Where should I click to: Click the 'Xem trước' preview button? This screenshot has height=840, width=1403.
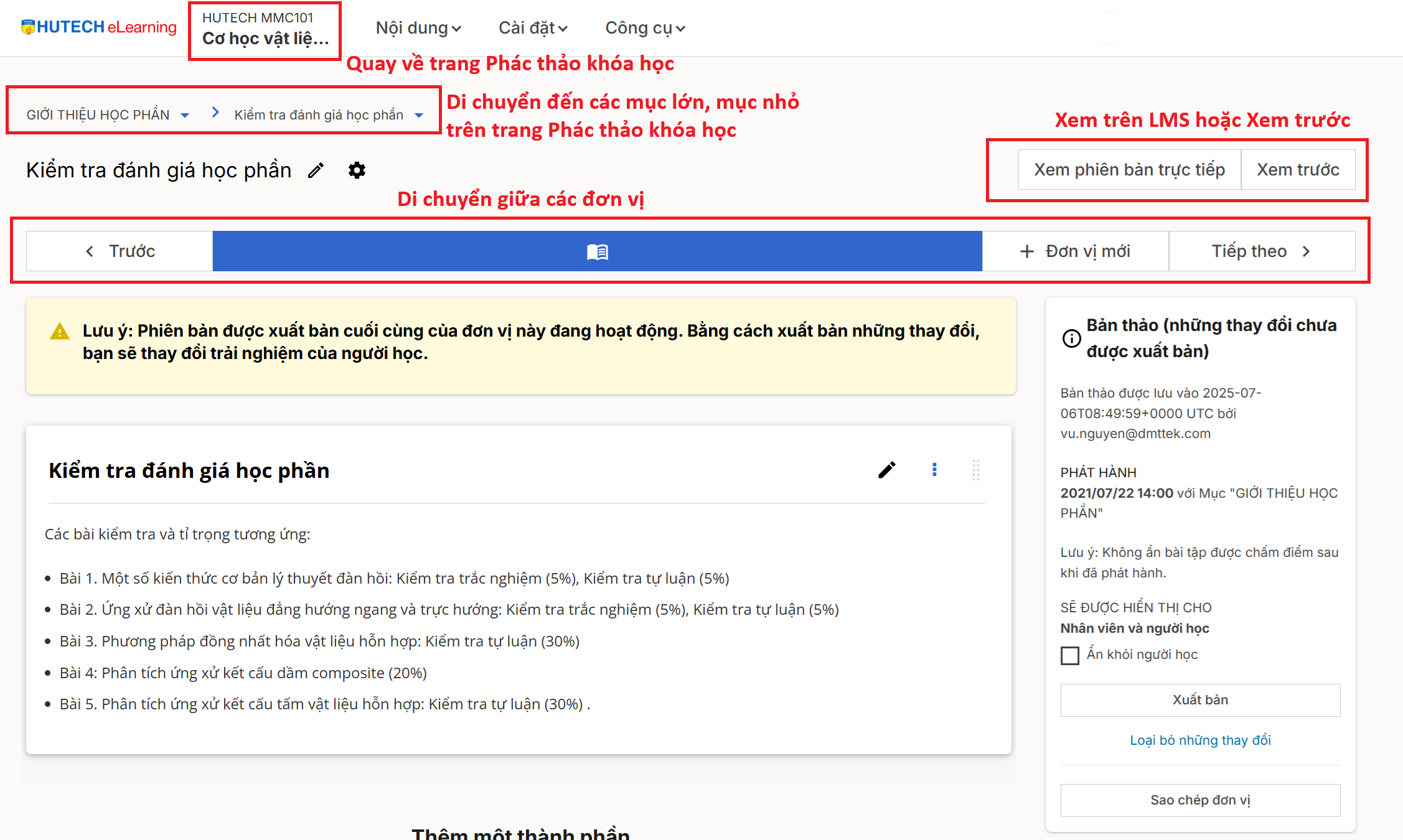pyautogui.click(x=1298, y=169)
